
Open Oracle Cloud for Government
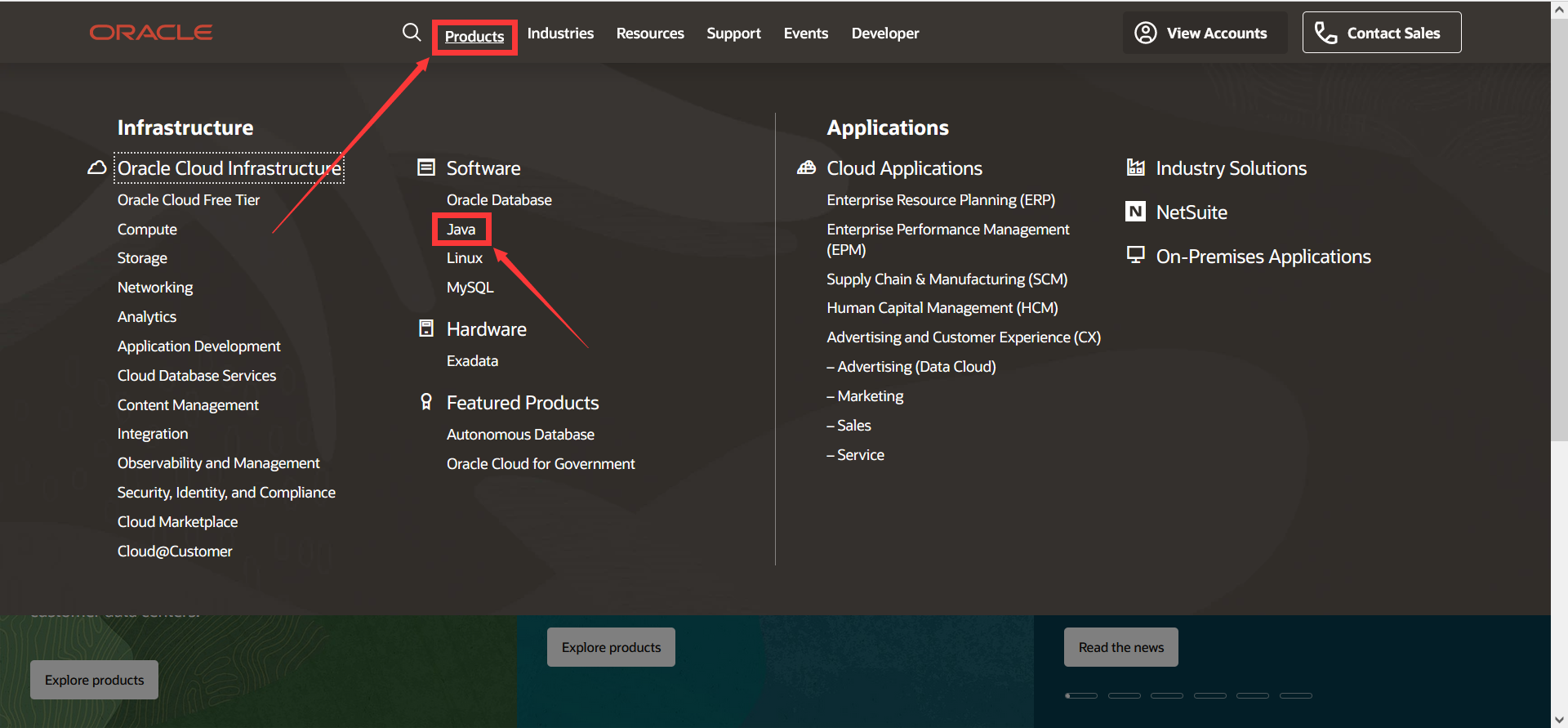(541, 464)
